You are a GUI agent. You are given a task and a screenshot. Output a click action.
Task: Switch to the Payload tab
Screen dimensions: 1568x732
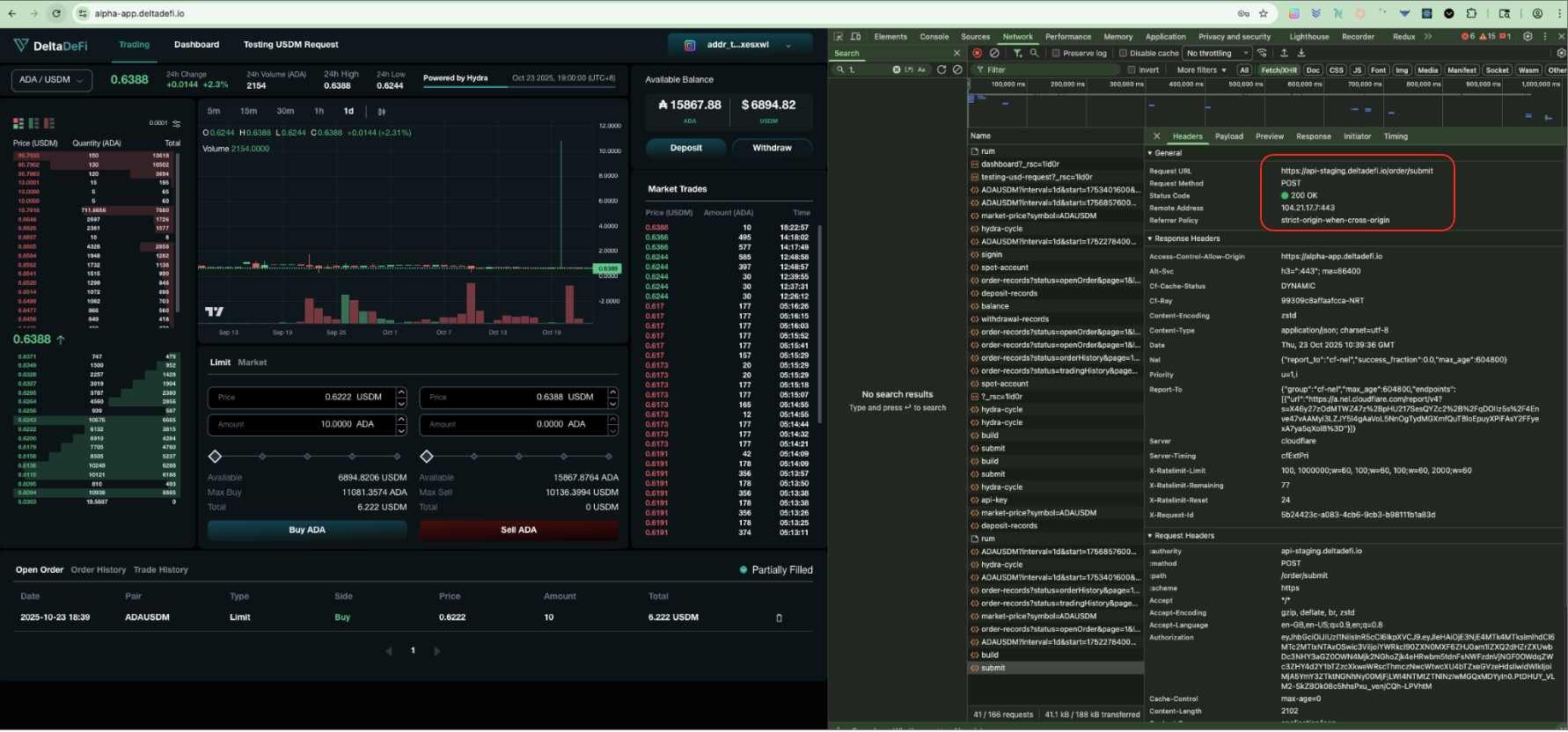(x=1228, y=136)
